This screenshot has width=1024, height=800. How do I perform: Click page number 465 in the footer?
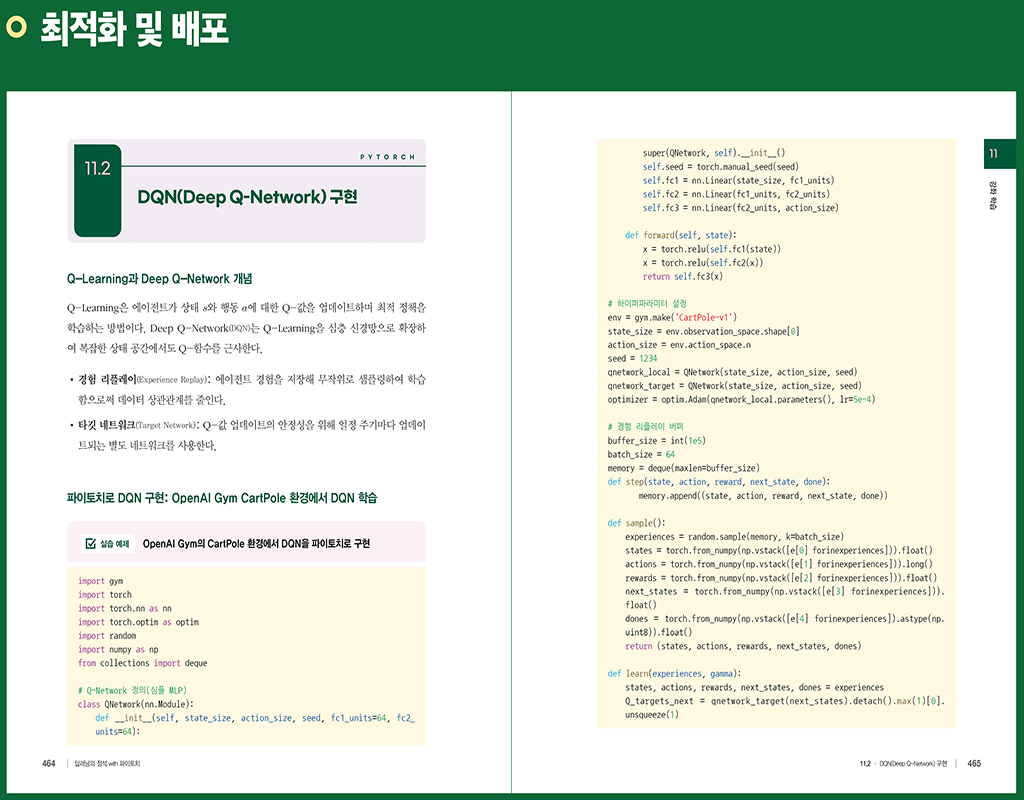point(974,764)
